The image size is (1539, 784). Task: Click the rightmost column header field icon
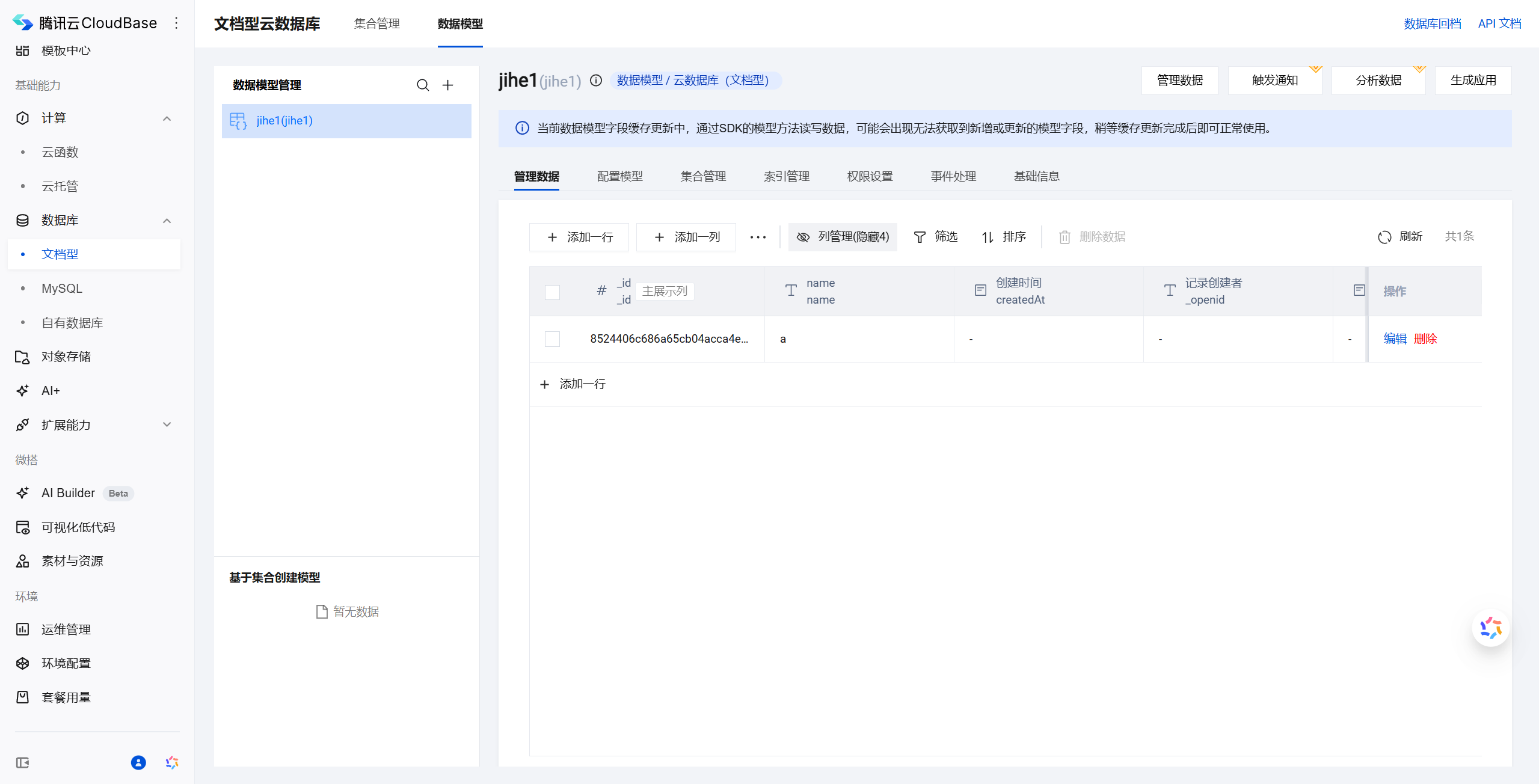click(x=1359, y=290)
